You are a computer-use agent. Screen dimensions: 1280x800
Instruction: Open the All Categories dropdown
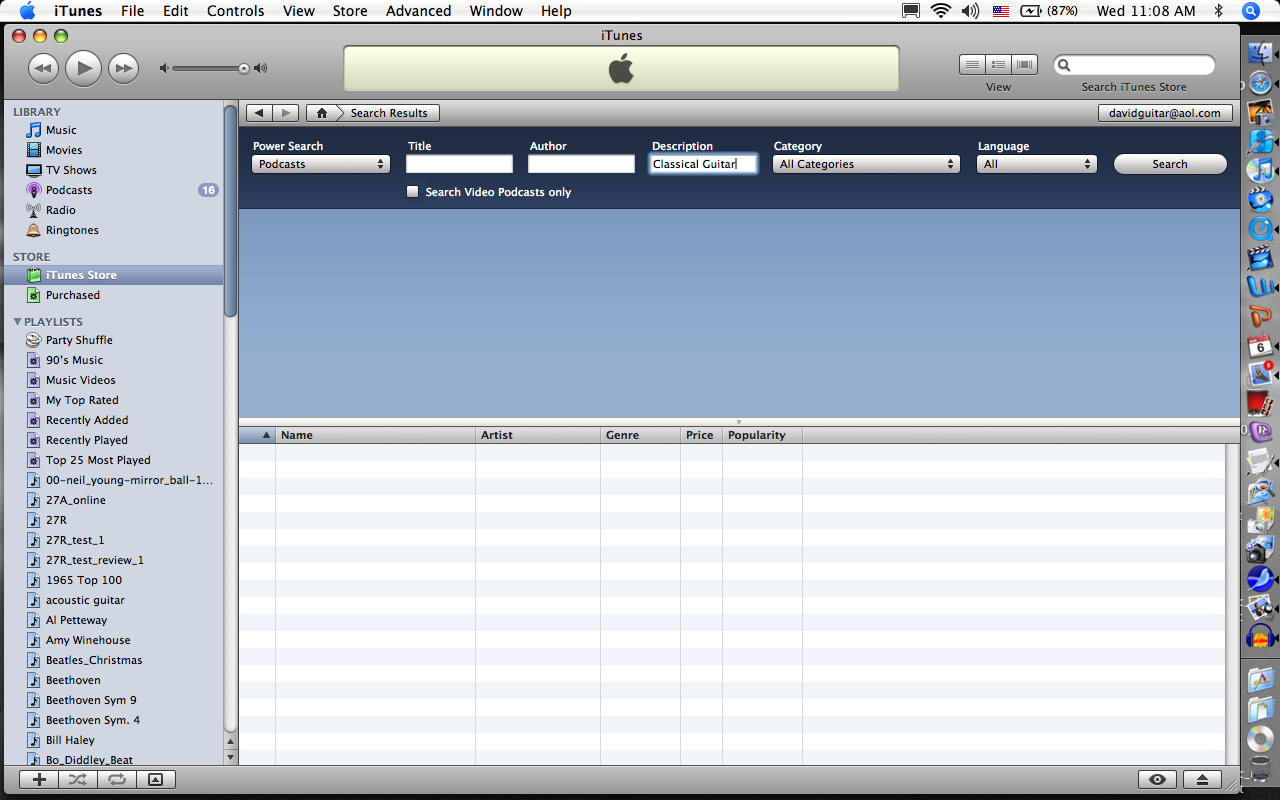867,164
